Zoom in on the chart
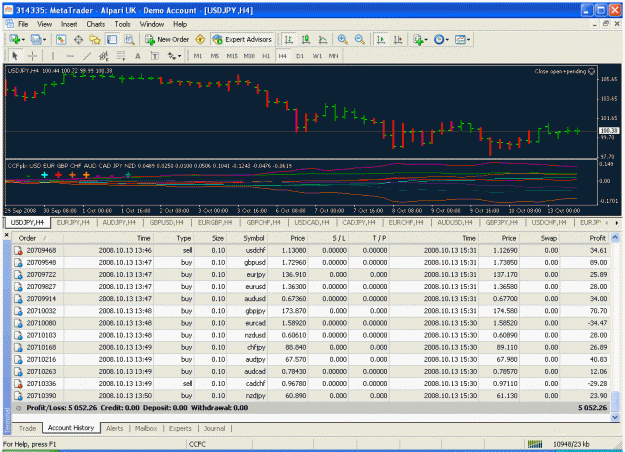The height and width of the screenshot is (452, 625). click(342, 39)
